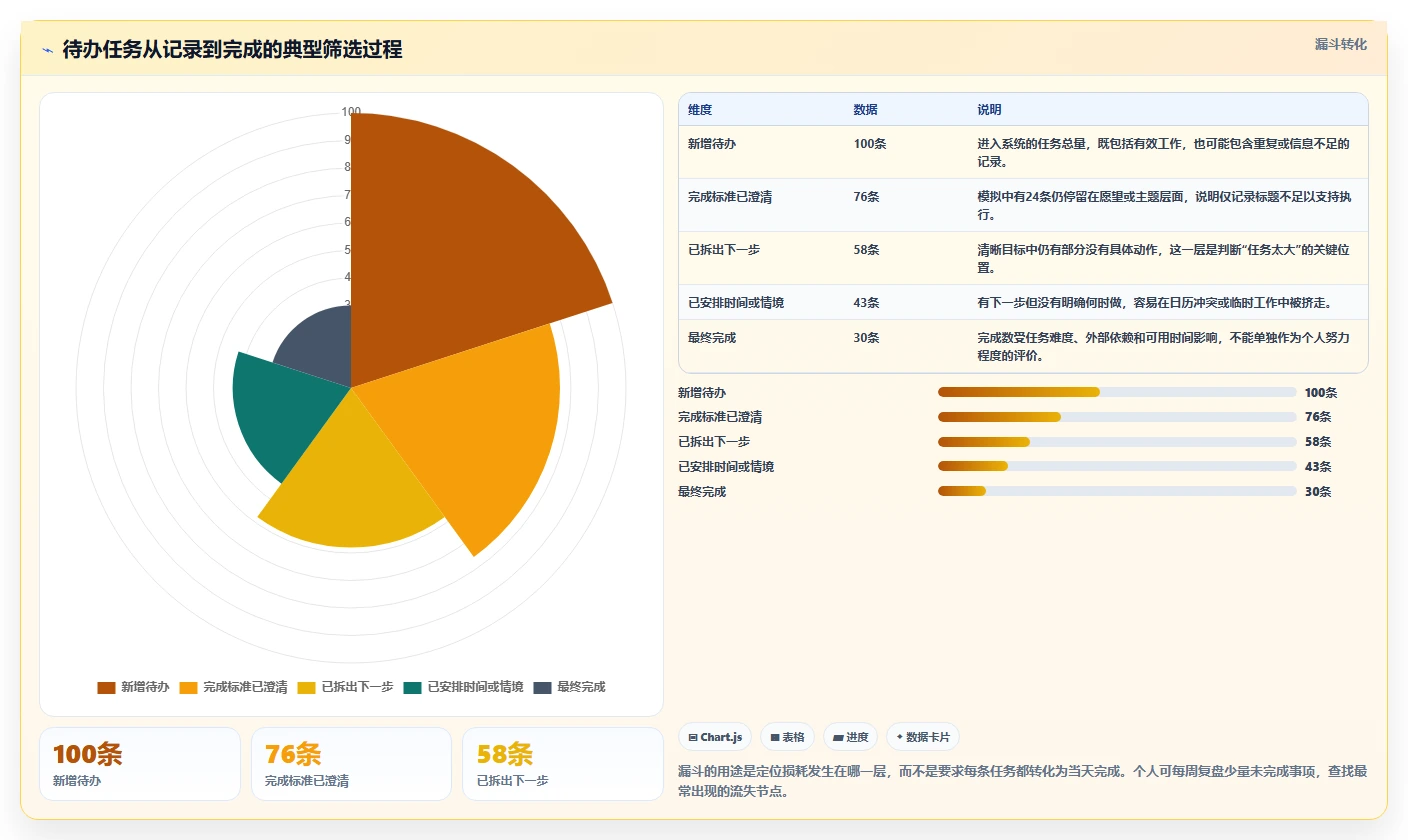Click the 76条 table cell
The width and height of the screenshot is (1408, 840).
point(867,197)
